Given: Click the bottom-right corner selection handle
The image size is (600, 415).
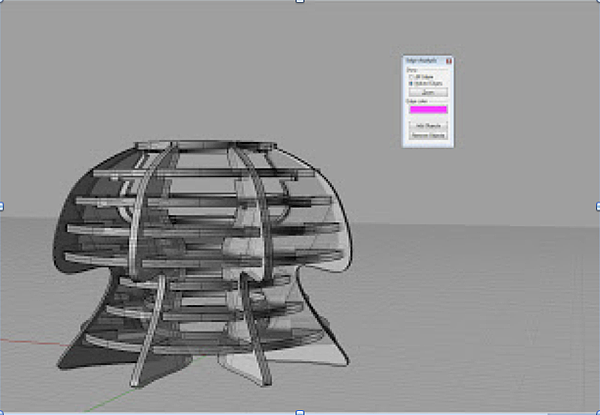Looking at the screenshot, I should (597, 411).
